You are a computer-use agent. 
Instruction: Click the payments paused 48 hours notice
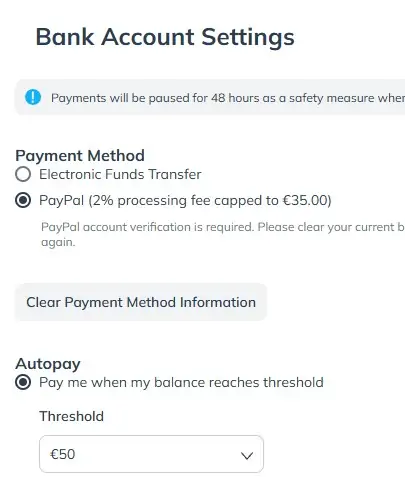228,98
